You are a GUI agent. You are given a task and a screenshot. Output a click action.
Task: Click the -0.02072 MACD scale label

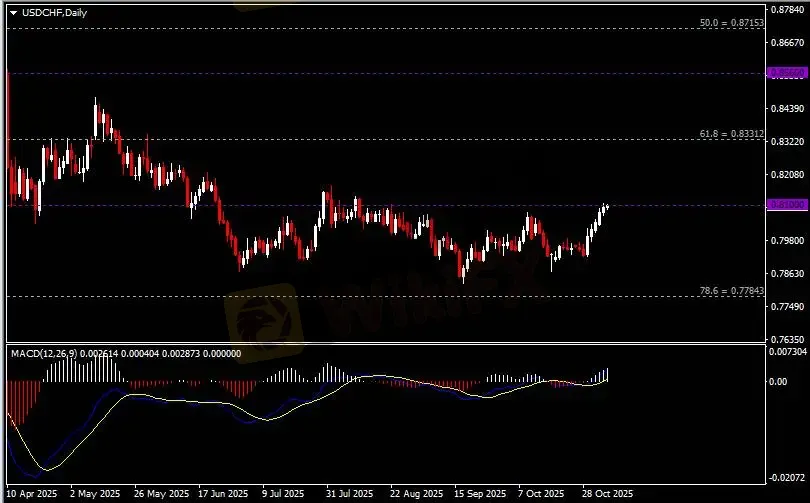(788, 478)
